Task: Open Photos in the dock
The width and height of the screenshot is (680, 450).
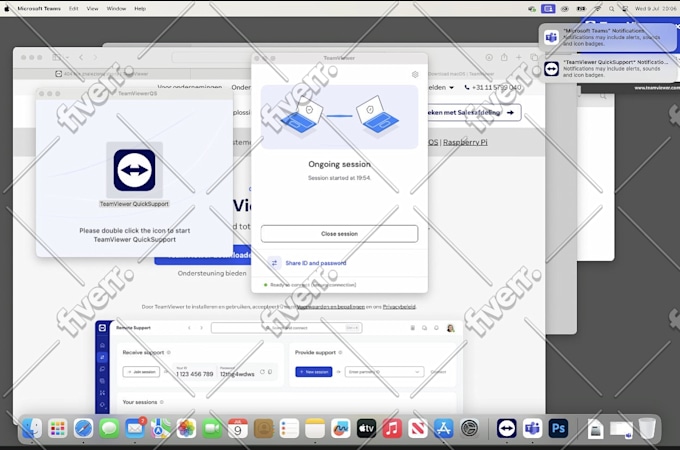Action: [186, 429]
